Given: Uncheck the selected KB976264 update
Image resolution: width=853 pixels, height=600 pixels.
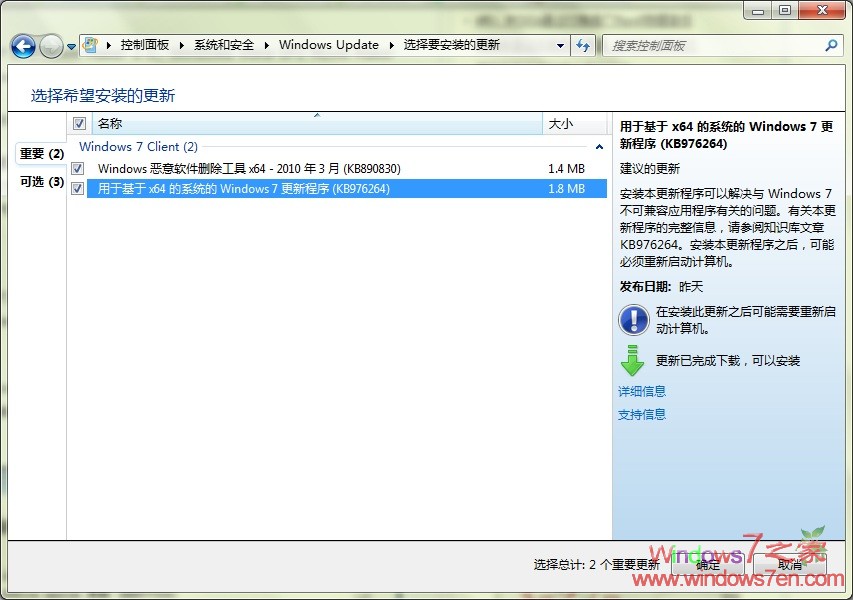Looking at the screenshot, I should pyautogui.click(x=78, y=188).
